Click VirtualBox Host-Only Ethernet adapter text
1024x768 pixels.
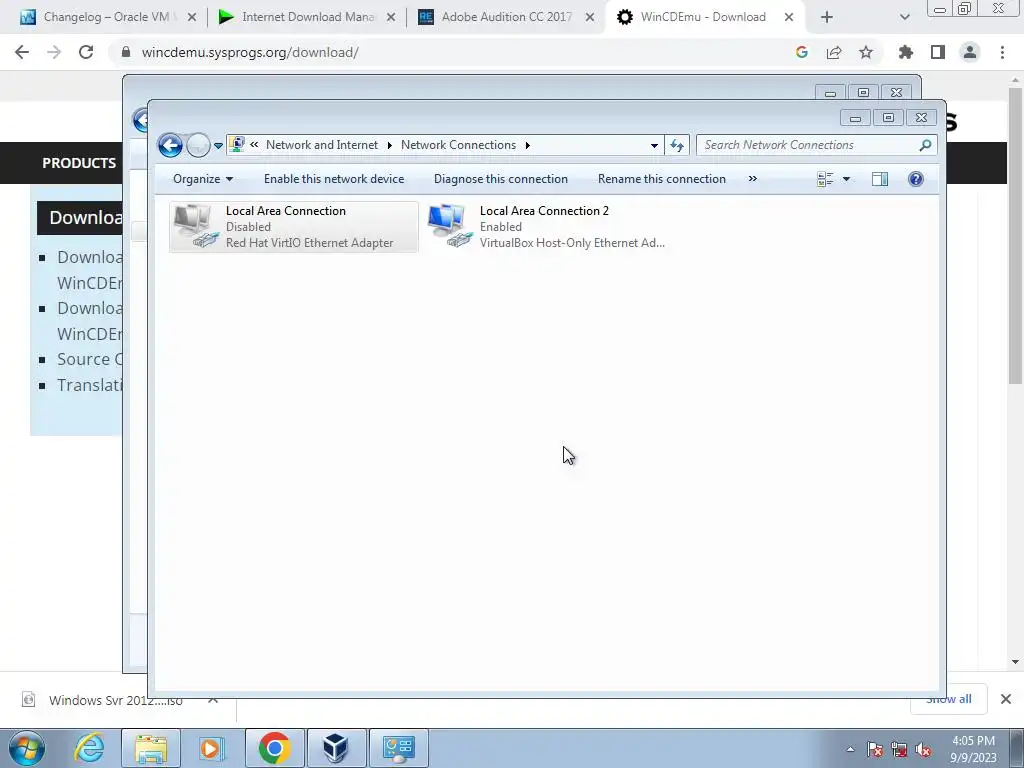(572, 243)
